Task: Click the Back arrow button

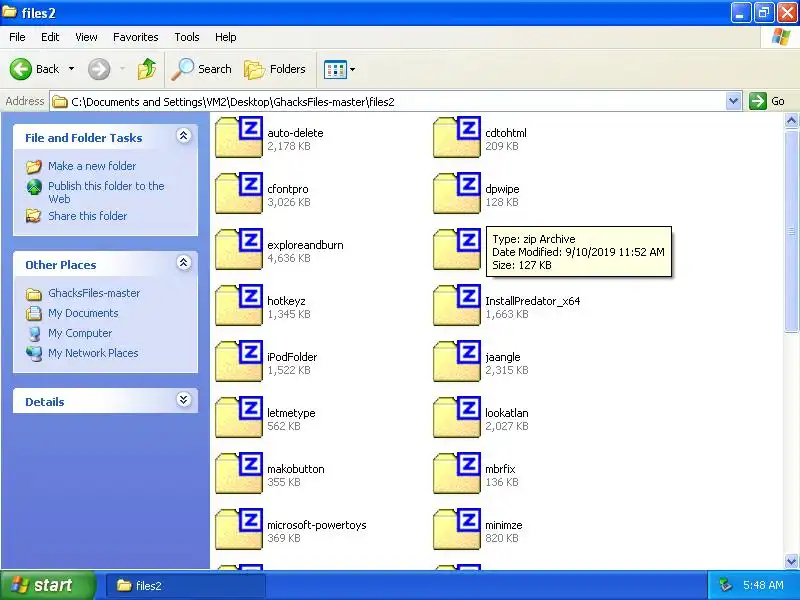Action: [x=21, y=69]
